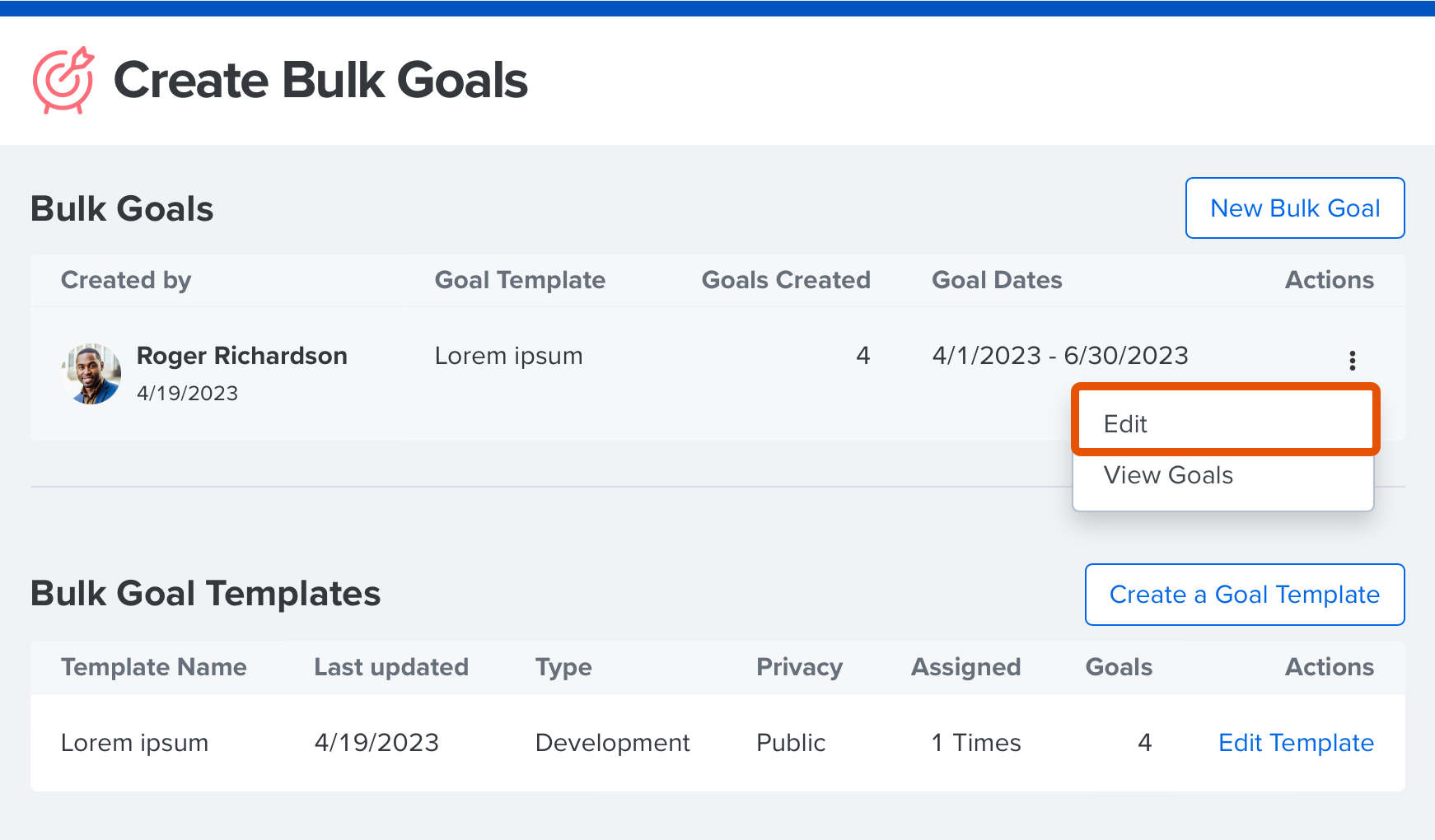This screenshot has height=840, width=1435.
Task: Click the Template Name column header
Action: tap(153, 667)
